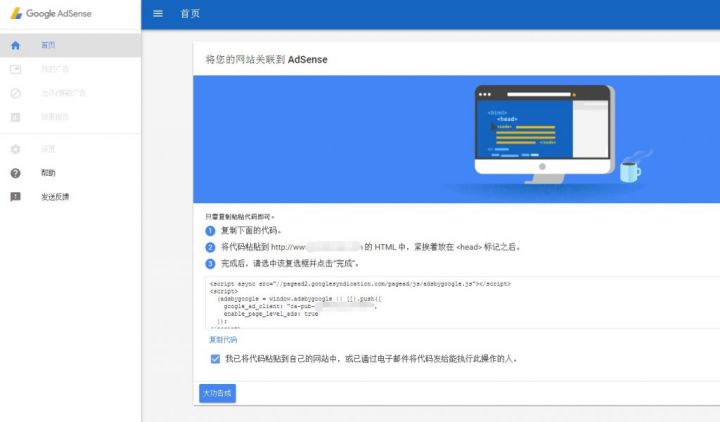The height and width of the screenshot is (422, 720).
Task: Open the hamburger menu in the blue header
Action: (x=158, y=14)
